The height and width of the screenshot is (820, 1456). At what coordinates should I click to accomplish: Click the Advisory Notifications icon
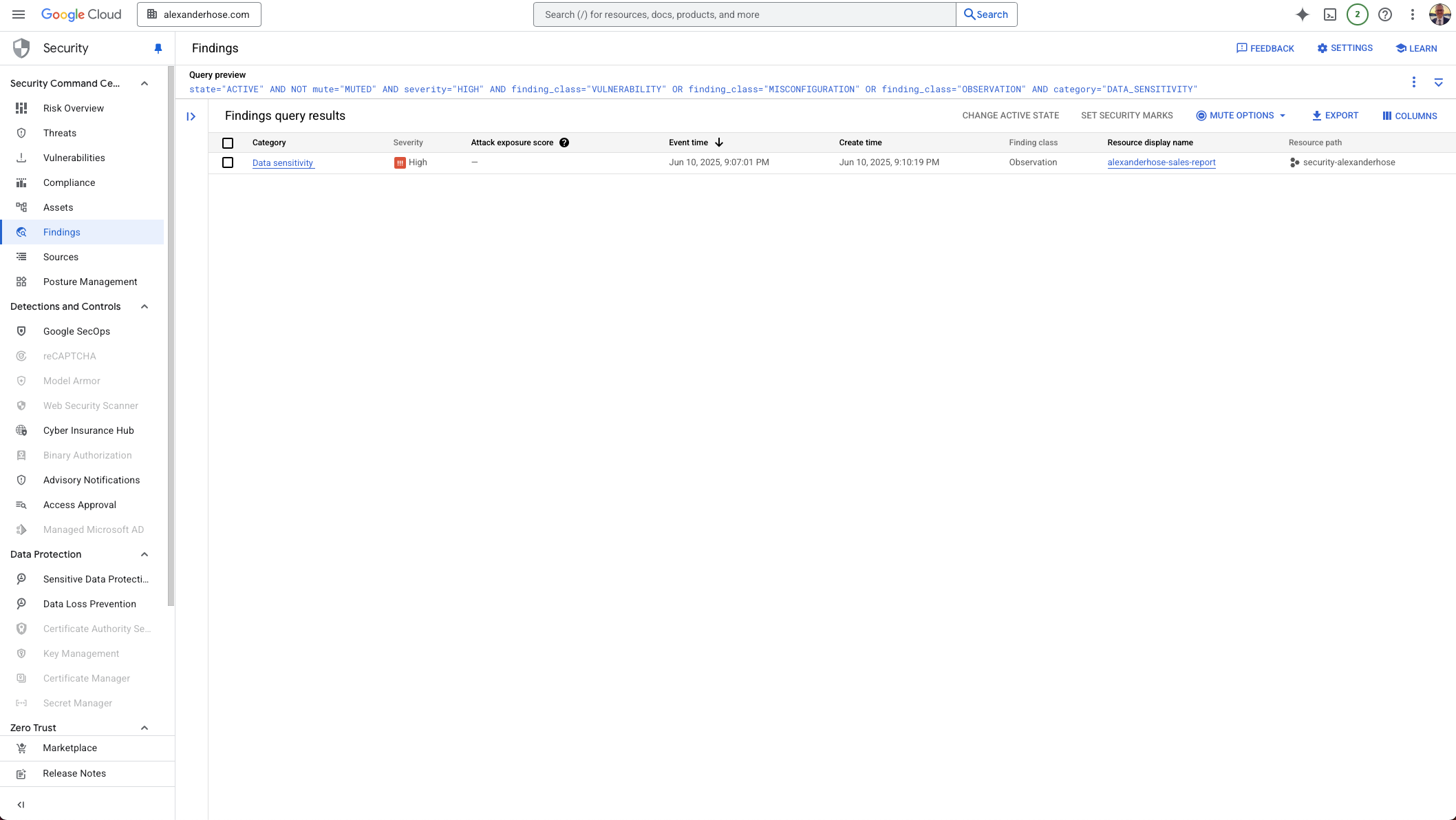coord(21,480)
